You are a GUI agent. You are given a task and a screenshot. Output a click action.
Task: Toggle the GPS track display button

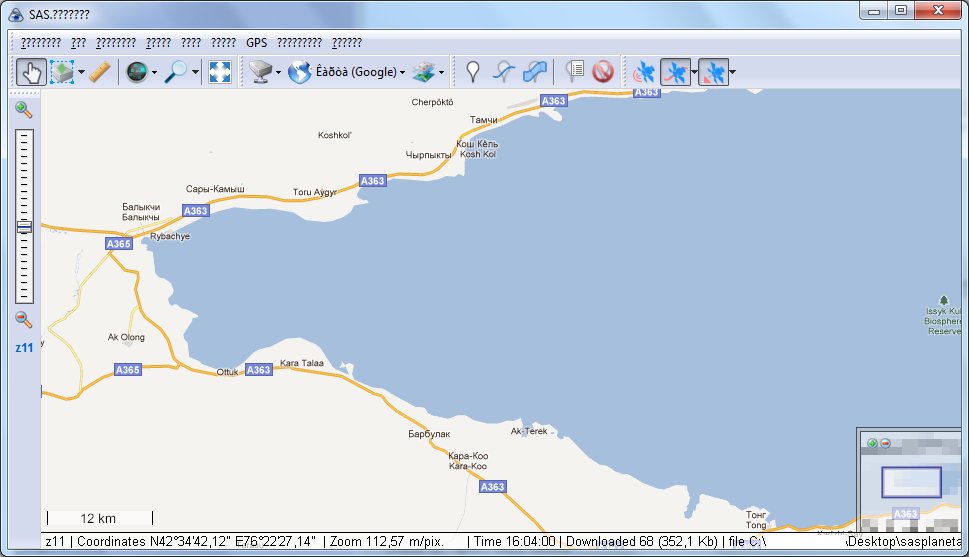click(675, 72)
